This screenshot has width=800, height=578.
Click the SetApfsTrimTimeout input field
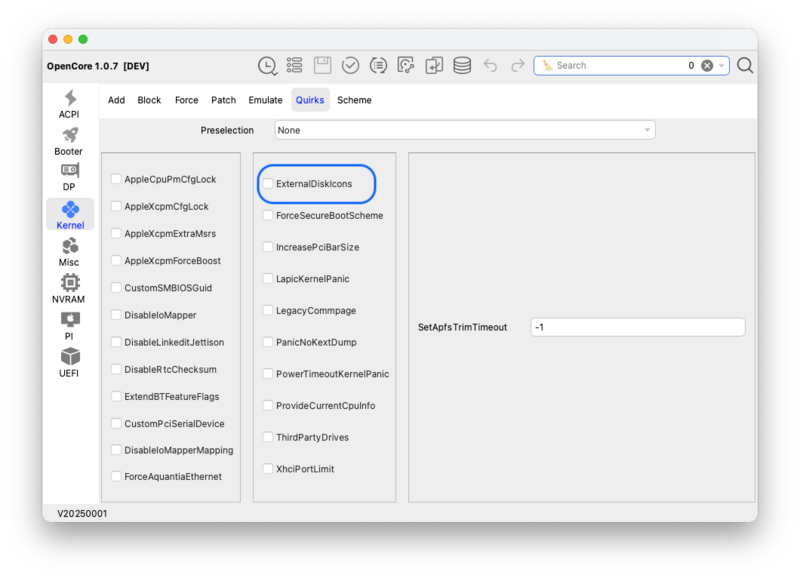coord(637,327)
